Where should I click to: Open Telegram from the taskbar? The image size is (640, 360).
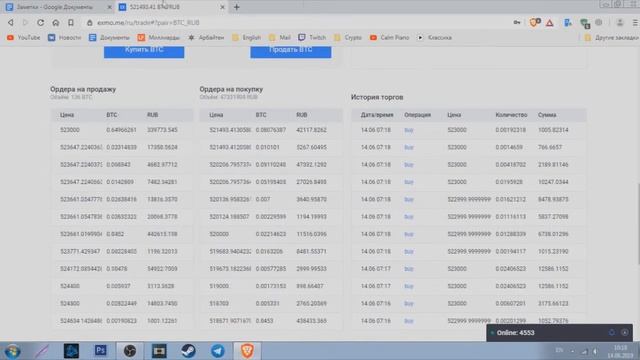tap(218, 351)
